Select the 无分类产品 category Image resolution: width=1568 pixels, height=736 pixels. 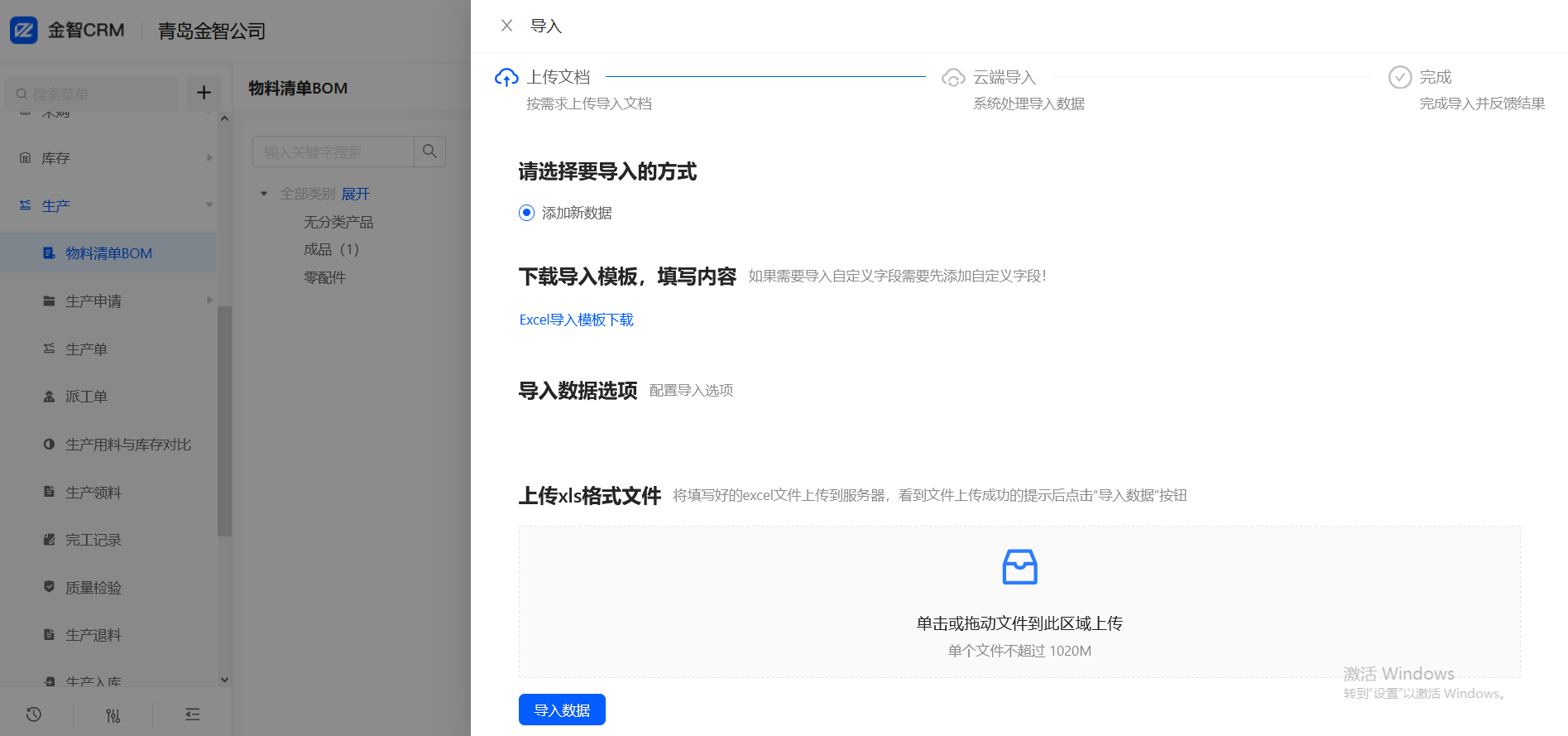pos(338,222)
